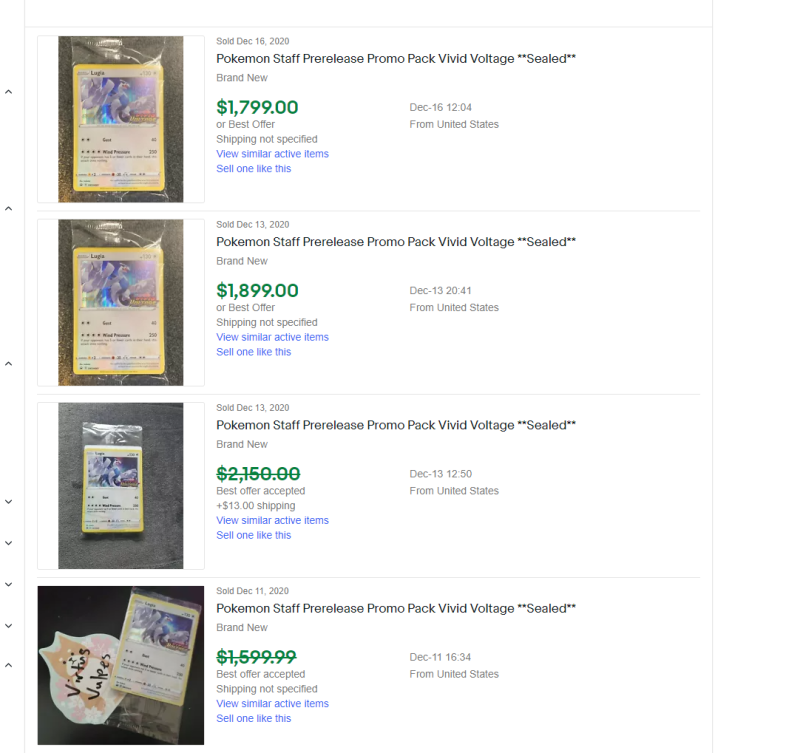Image resolution: width=800 pixels, height=753 pixels.
Task: Click the up chevron between first and second listings
Action: click(9, 209)
